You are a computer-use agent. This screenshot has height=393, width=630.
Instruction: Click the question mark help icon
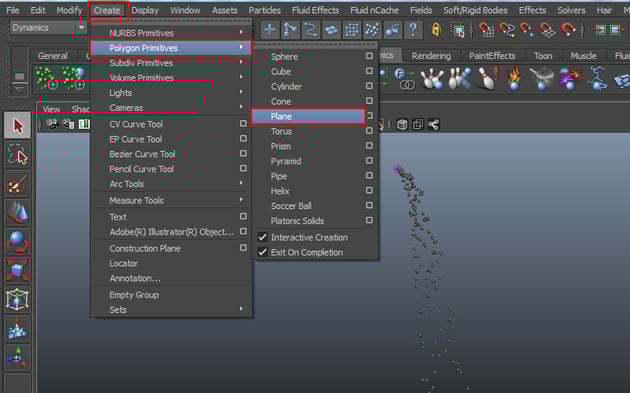pos(413,30)
